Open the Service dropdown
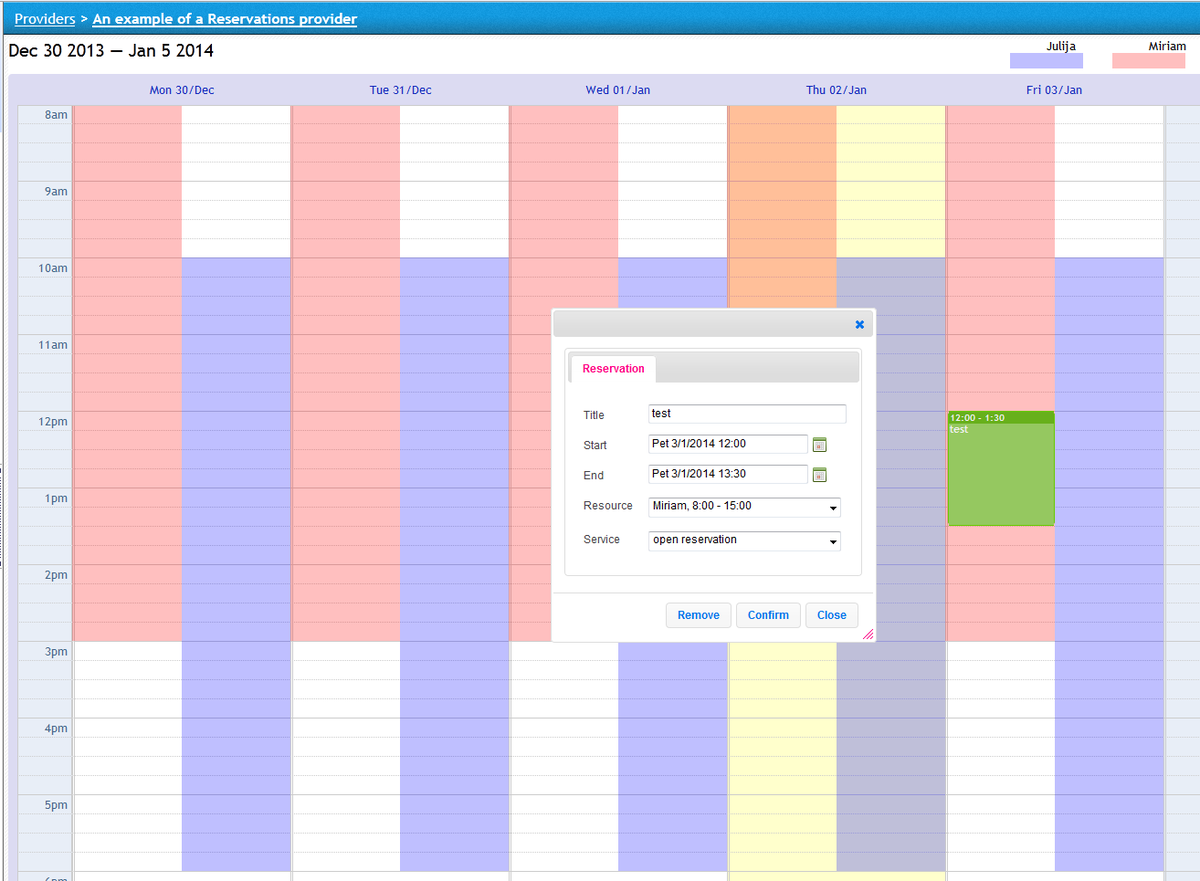This screenshot has width=1200, height=881. (x=745, y=541)
